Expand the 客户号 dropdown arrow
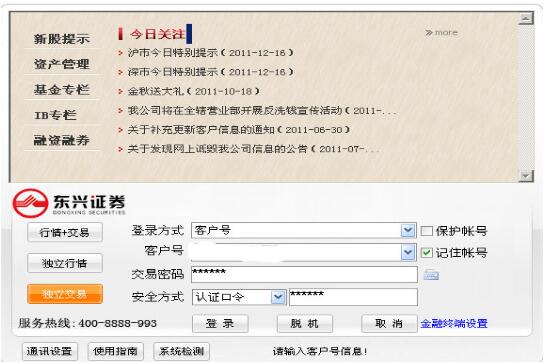548x364 pixels. coord(408,252)
